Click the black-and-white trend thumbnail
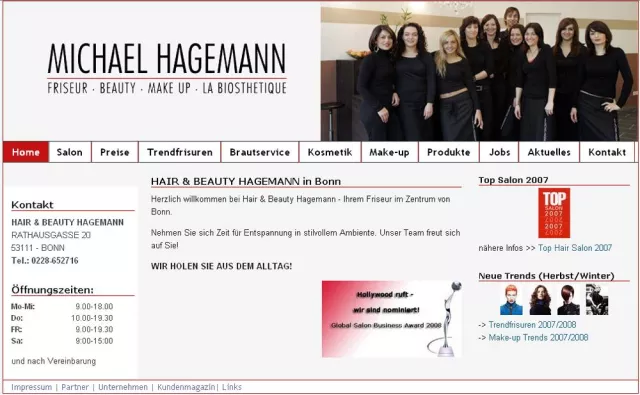 (x=597, y=300)
